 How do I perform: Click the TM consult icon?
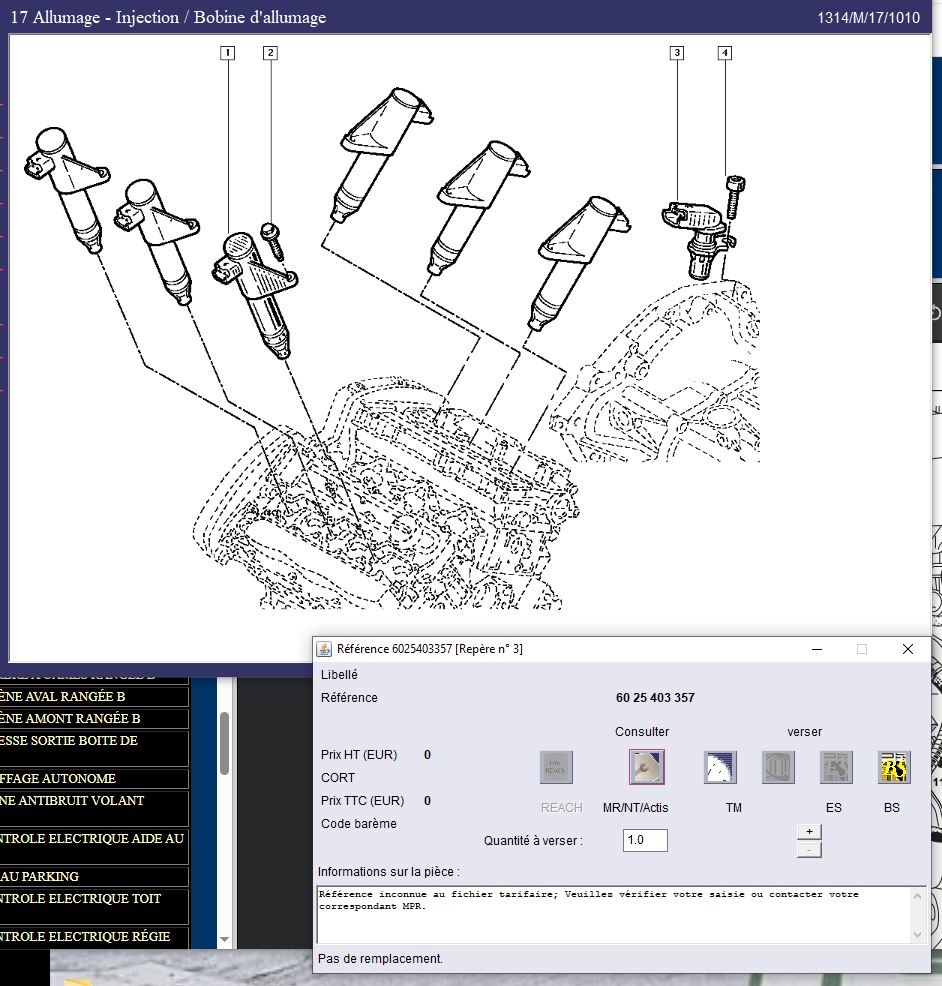(720, 767)
